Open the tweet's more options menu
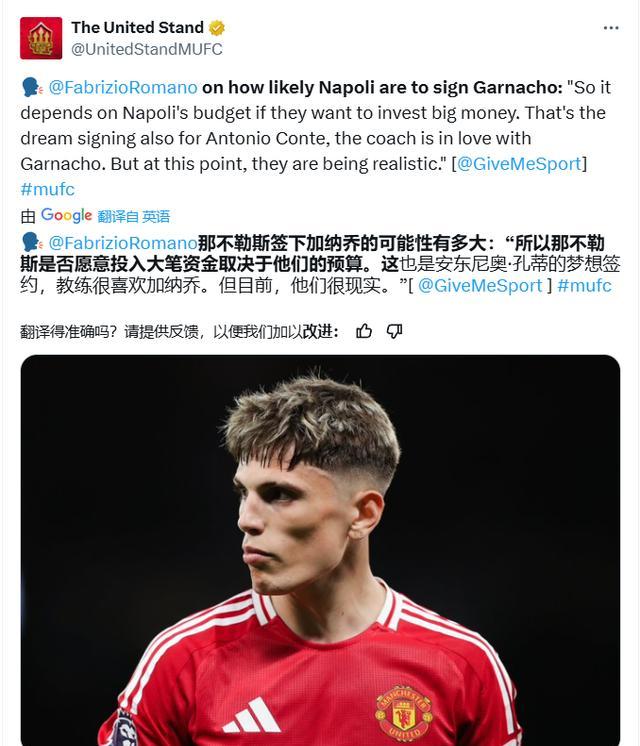640x746 pixels. pyautogui.click(x=610, y=28)
